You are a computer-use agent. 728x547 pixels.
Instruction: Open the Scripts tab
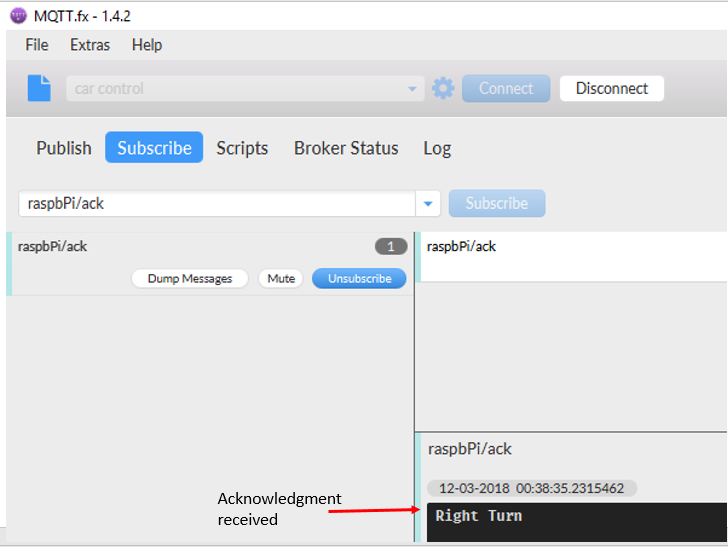click(242, 148)
